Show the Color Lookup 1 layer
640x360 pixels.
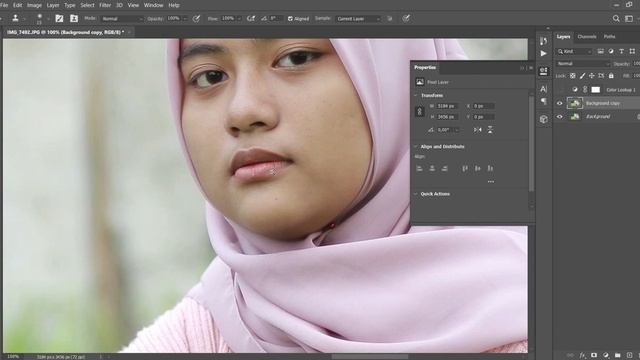point(560,90)
